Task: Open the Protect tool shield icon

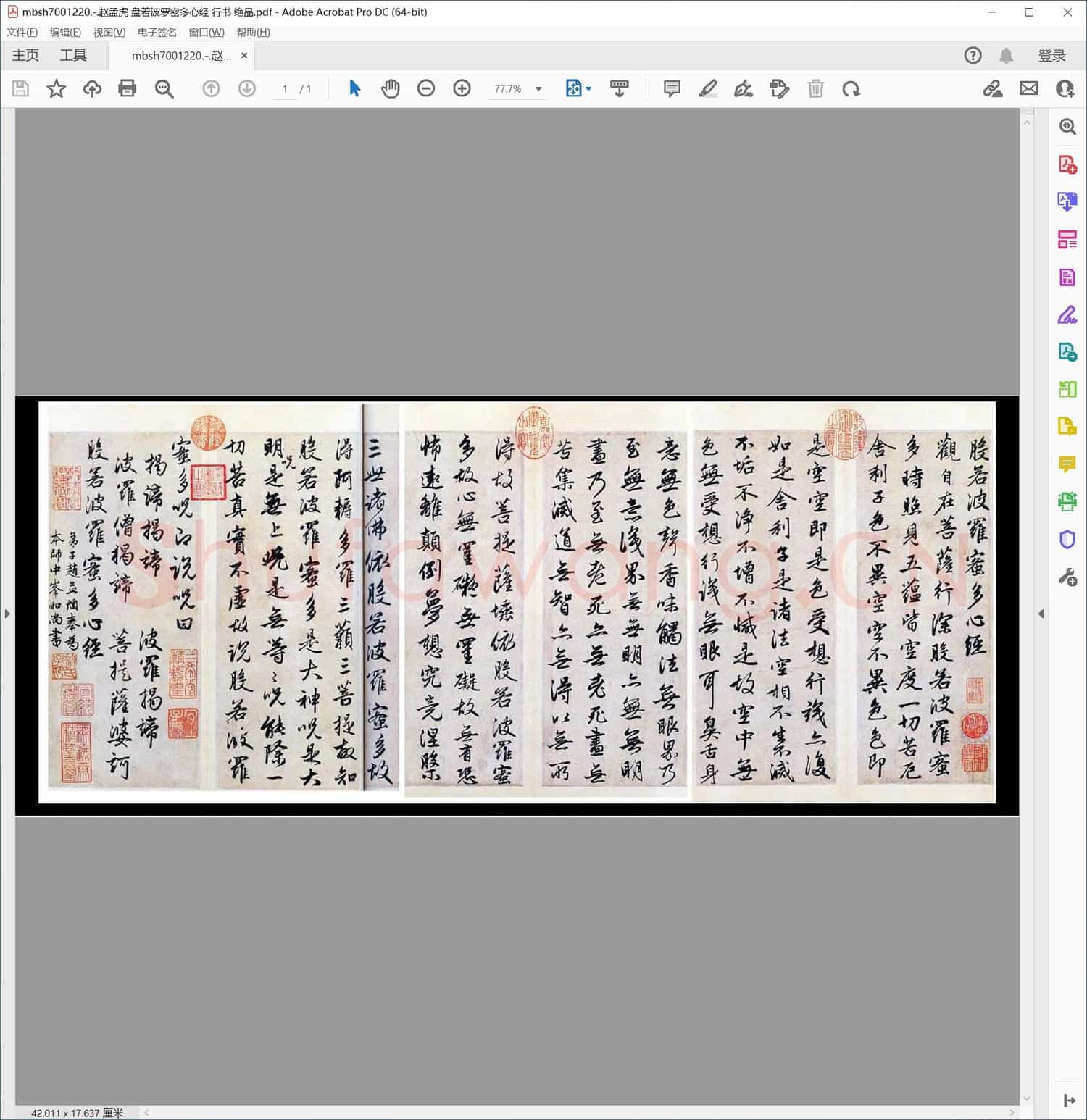Action: (x=1067, y=540)
